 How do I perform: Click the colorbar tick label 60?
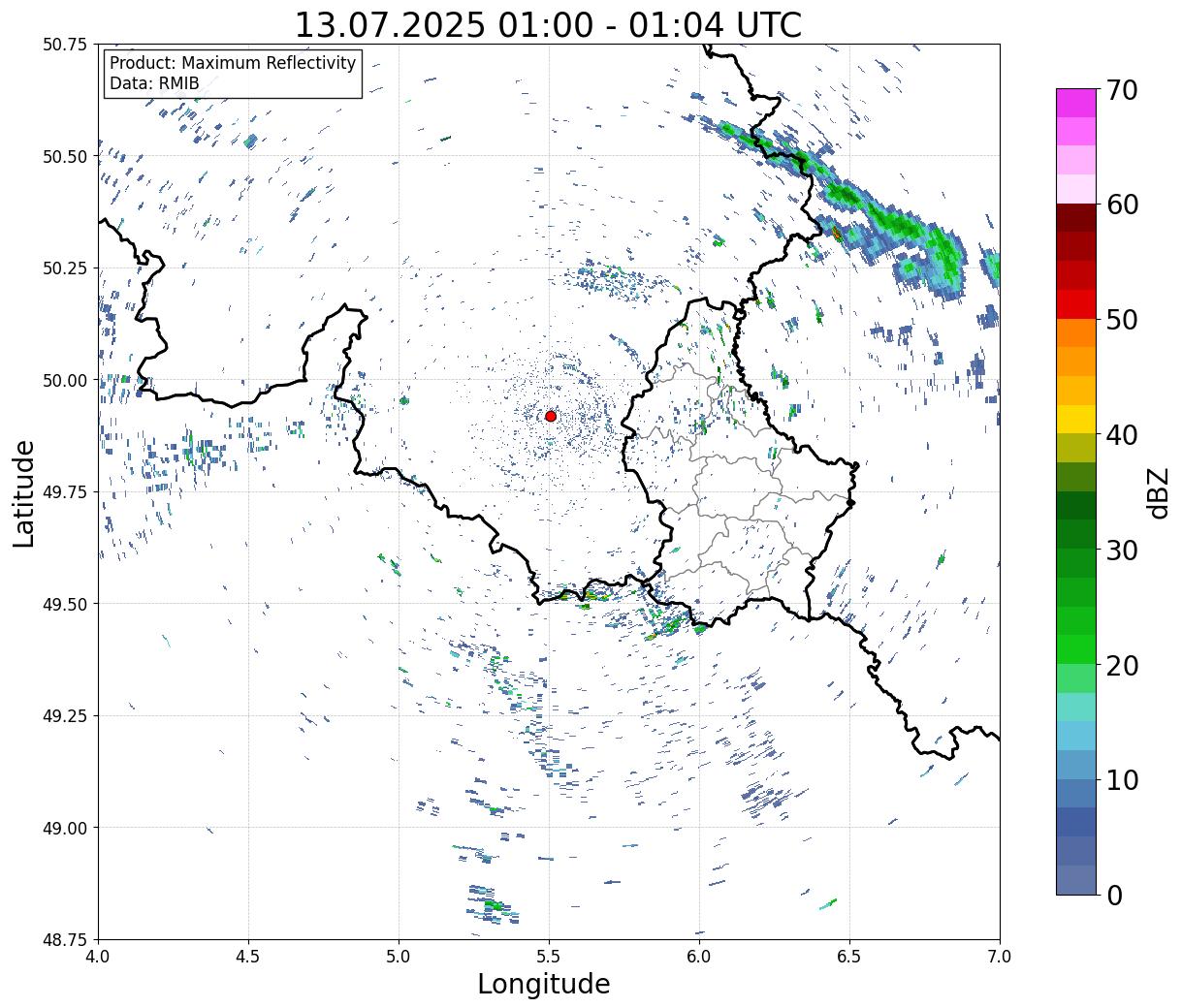click(x=1122, y=205)
